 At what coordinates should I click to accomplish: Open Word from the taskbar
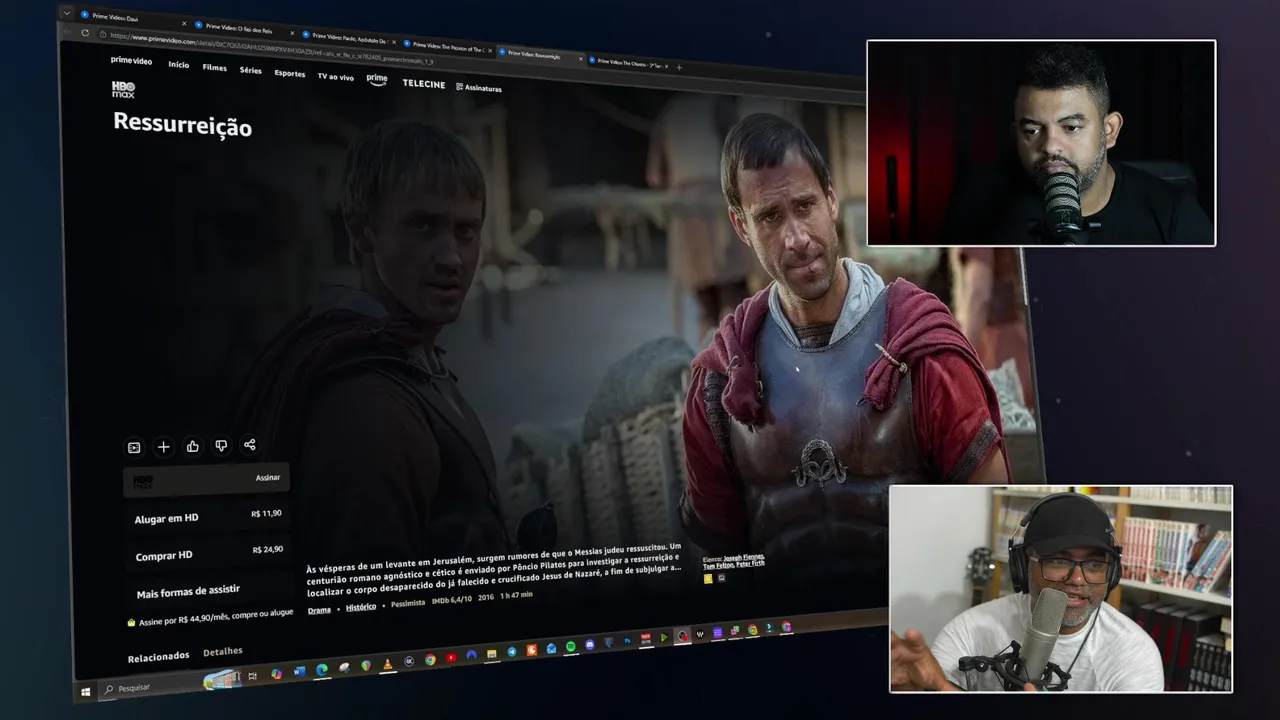(x=299, y=672)
